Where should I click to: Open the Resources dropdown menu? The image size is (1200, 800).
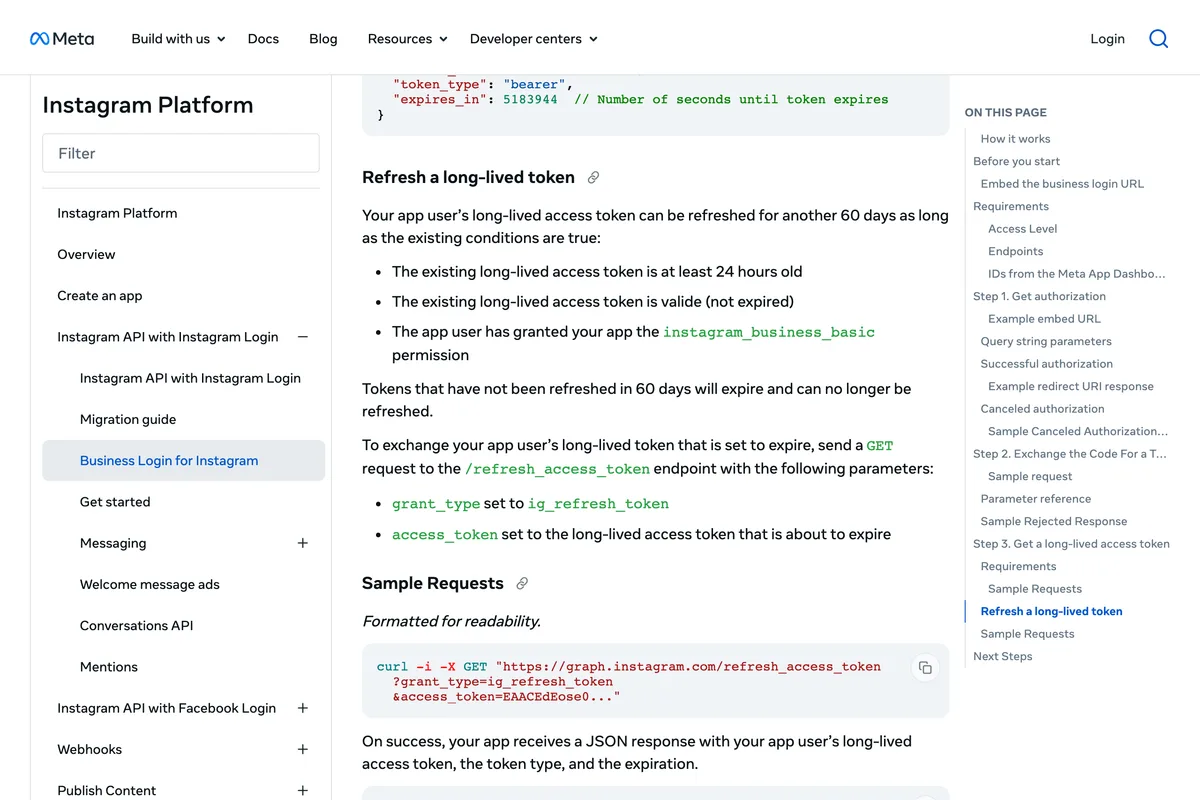(x=408, y=39)
